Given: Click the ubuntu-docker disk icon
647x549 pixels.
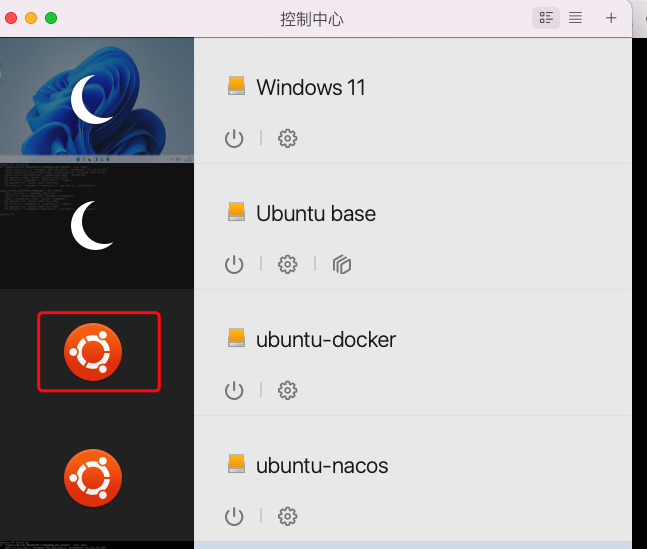Looking at the screenshot, I should coord(236,338).
